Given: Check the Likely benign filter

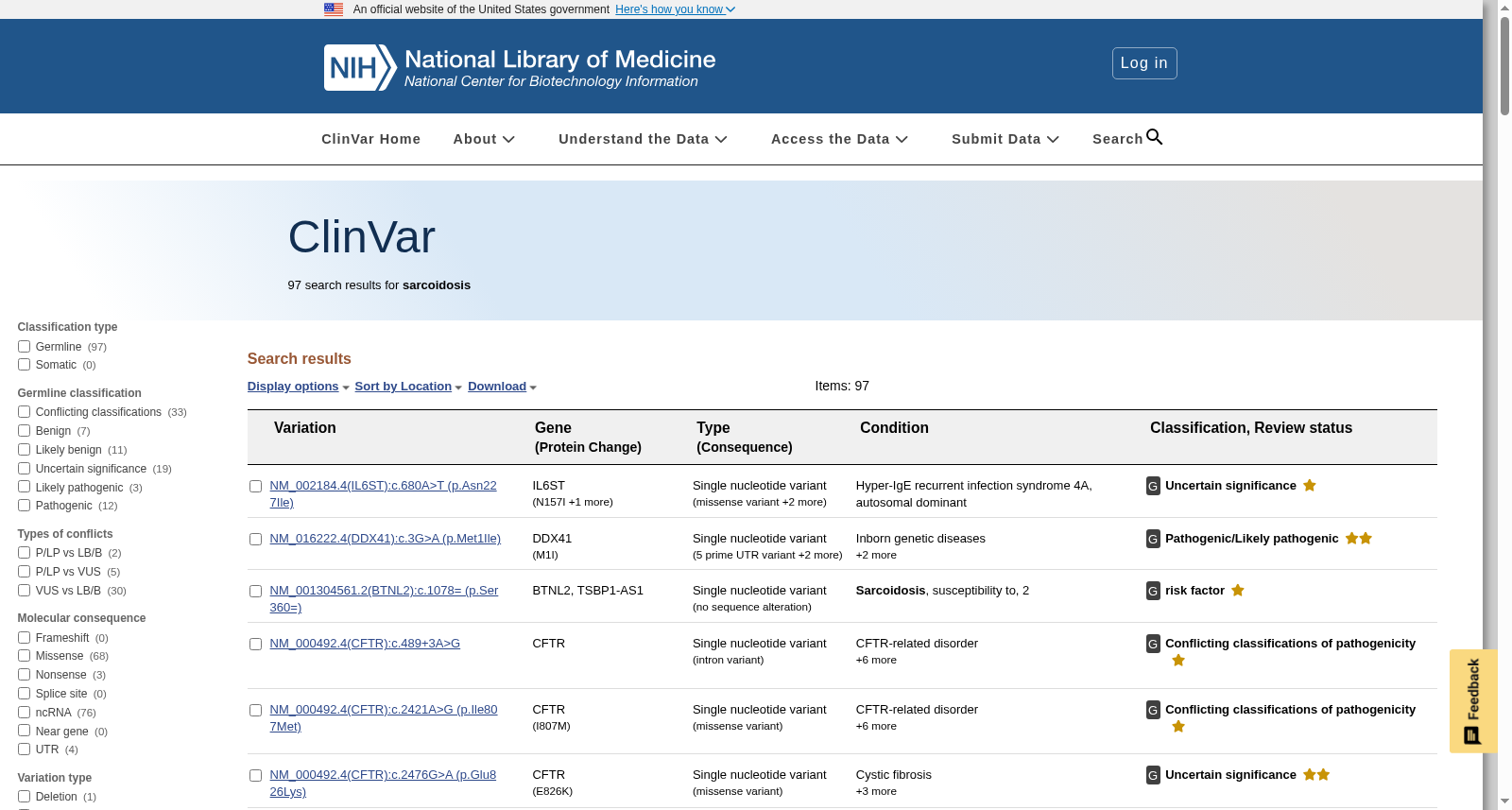Looking at the screenshot, I should 24,450.
